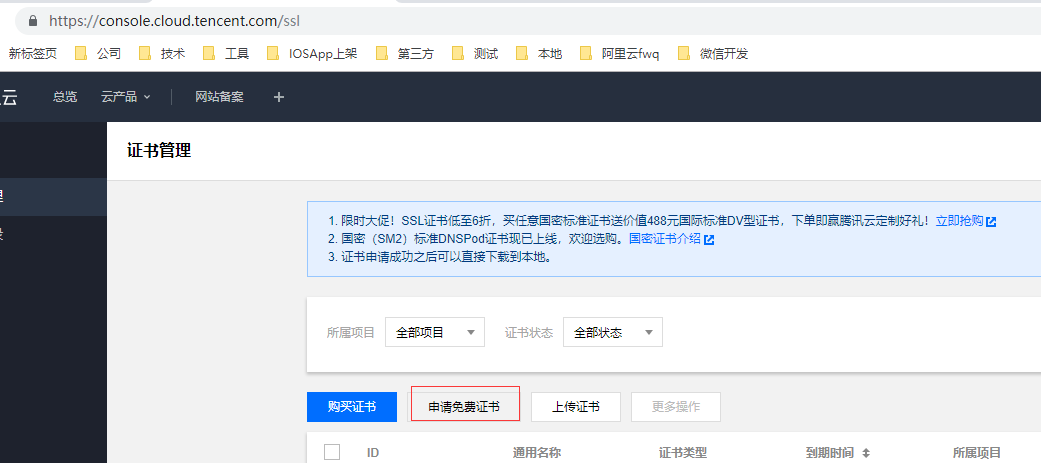Open the 微信开发 bookmark folder
The width and height of the screenshot is (1041, 463).
714,54
